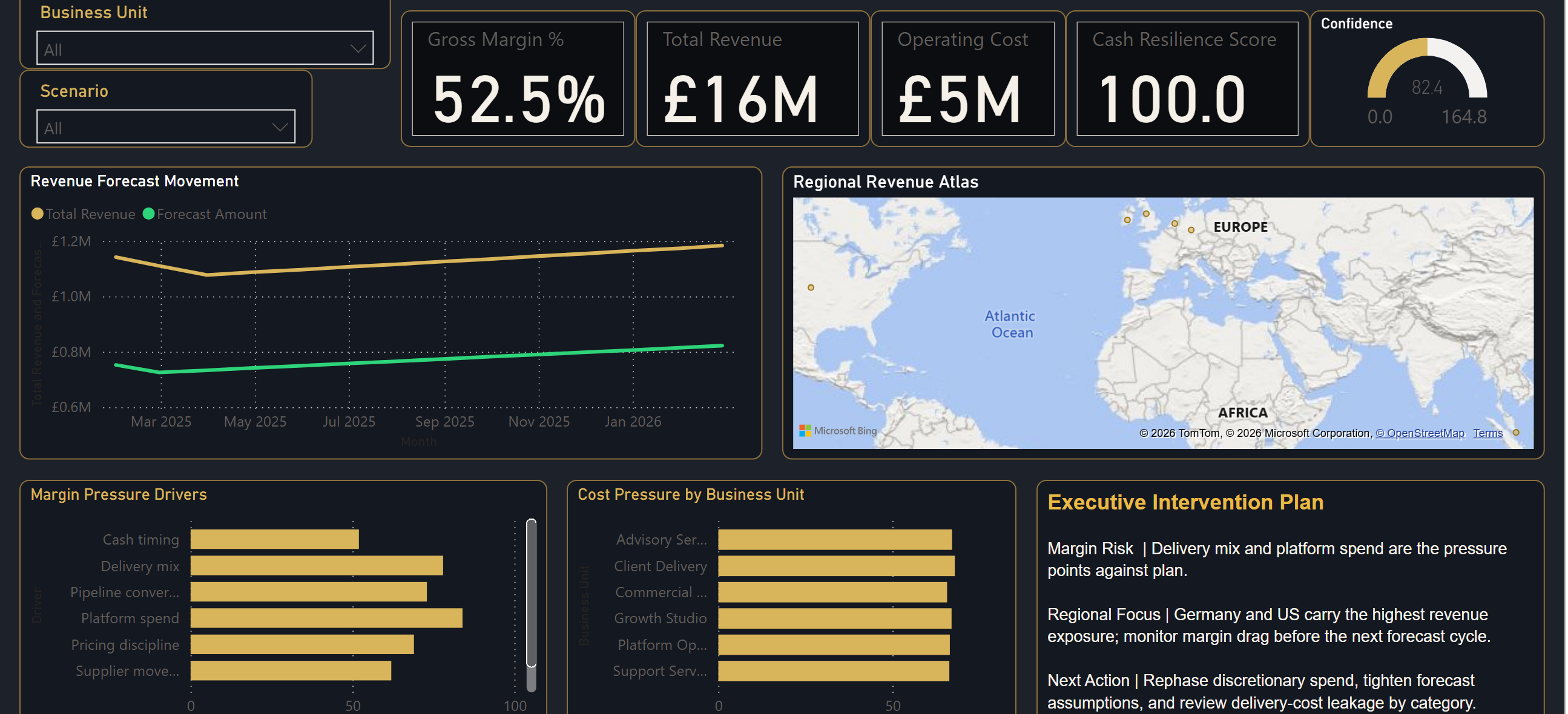Select the Delivery mix bar
1568x714 pixels.
[317, 566]
